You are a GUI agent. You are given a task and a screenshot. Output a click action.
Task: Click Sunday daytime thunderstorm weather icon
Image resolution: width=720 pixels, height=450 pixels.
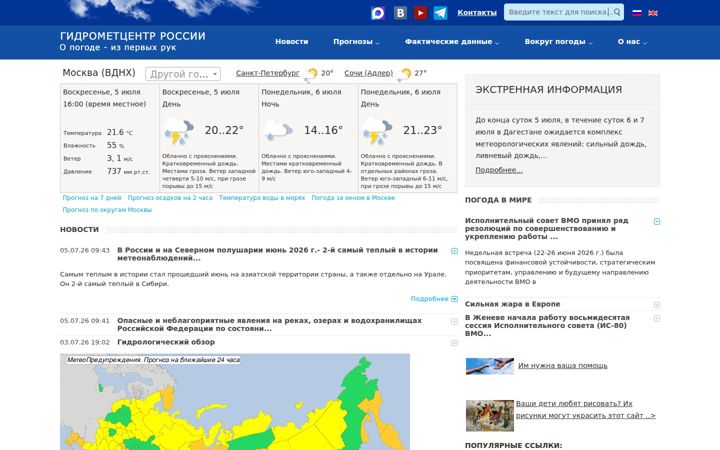pos(179,131)
